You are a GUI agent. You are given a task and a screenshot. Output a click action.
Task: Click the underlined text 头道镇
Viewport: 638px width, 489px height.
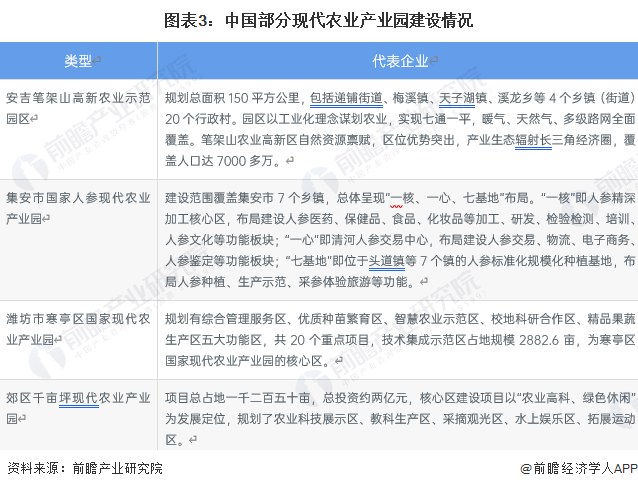(387, 261)
